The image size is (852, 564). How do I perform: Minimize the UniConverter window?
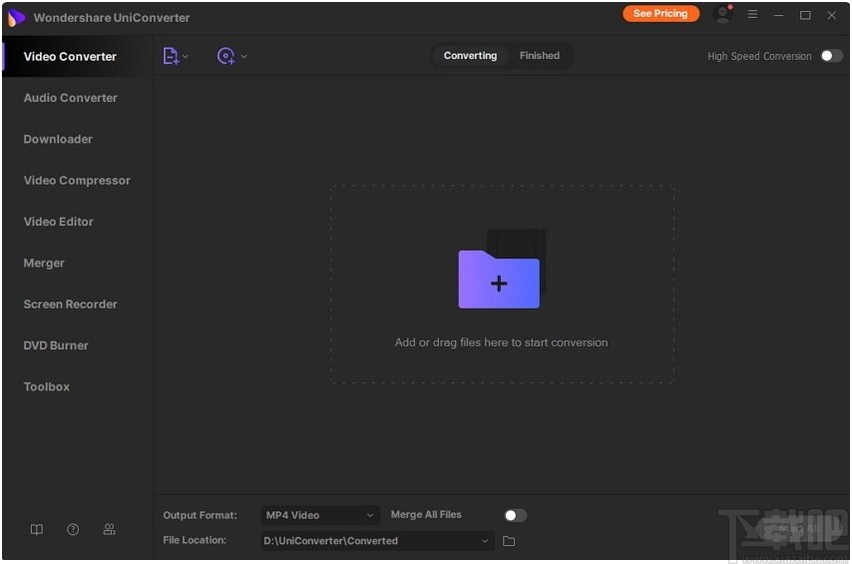779,15
